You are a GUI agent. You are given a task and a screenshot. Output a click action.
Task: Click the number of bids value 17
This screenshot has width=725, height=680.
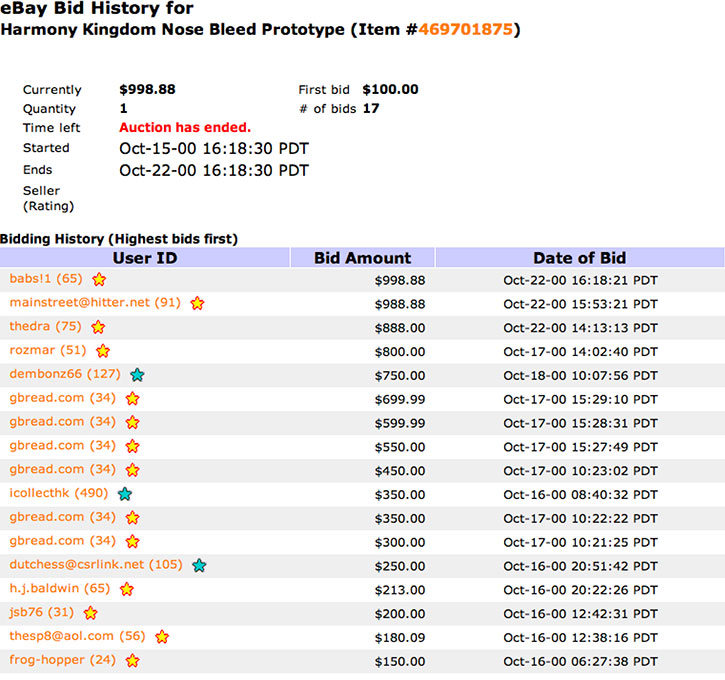(371, 109)
